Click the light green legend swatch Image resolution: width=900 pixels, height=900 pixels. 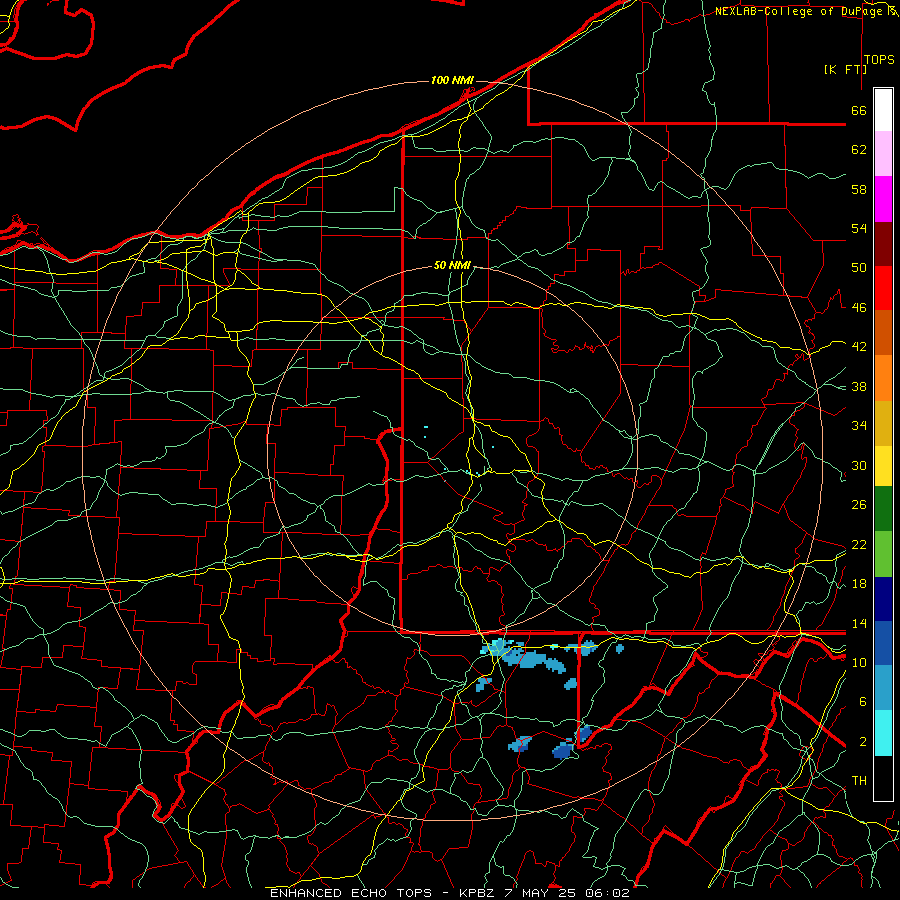(x=883, y=554)
